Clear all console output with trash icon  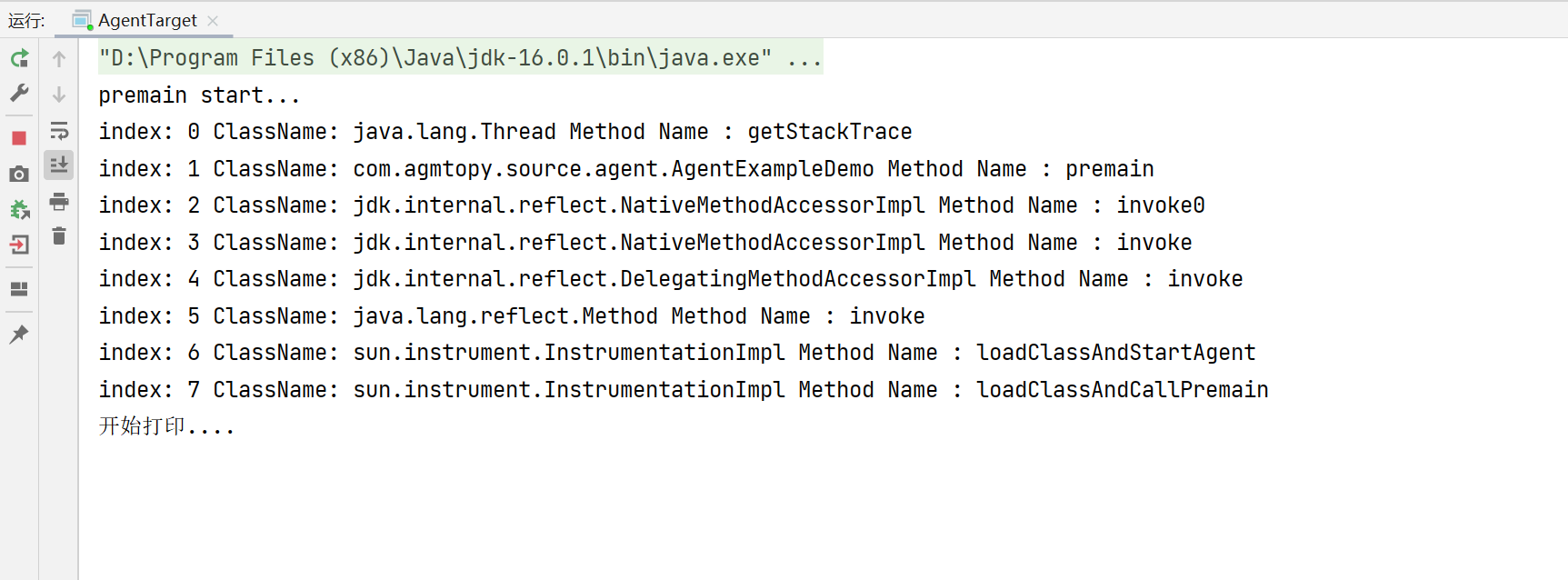pyautogui.click(x=59, y=236)
